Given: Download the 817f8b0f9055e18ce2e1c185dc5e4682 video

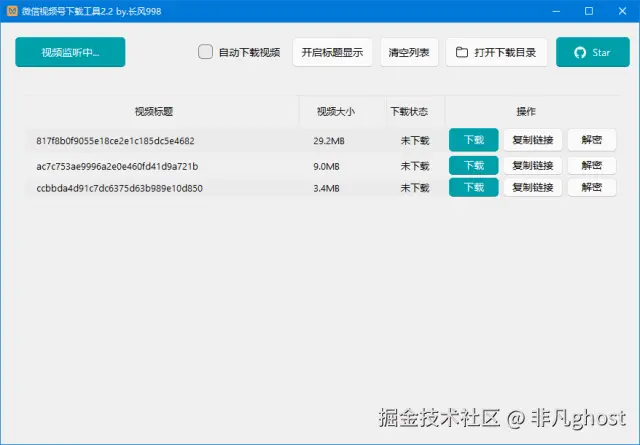Looking at the screenshot, I should [473, 140].
